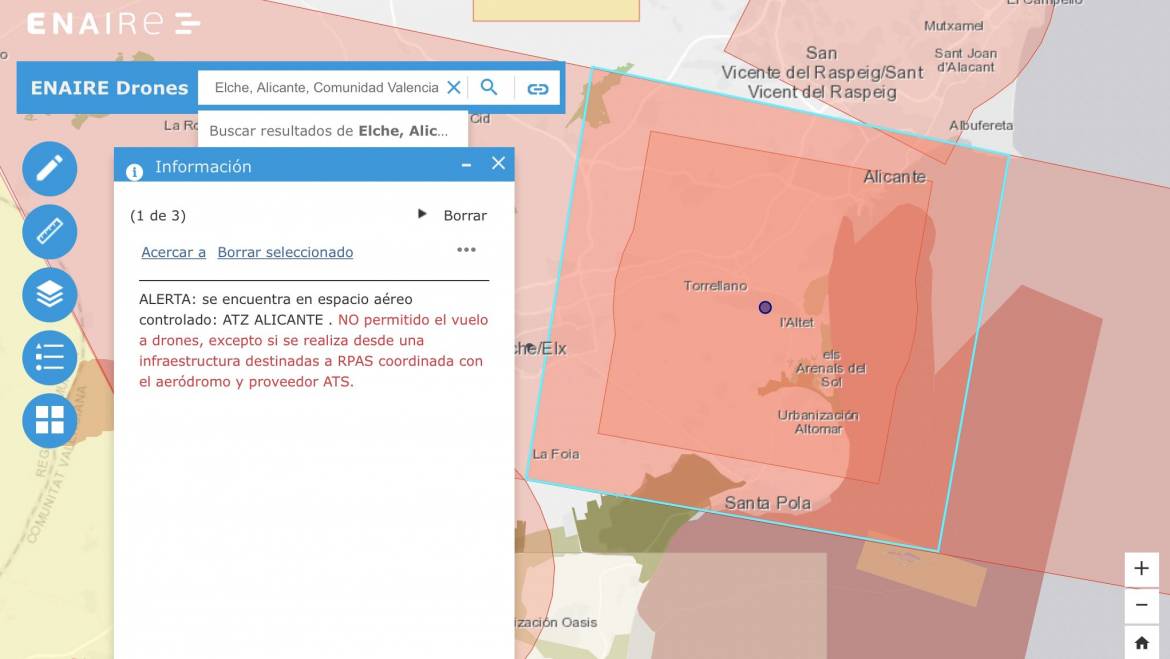Screen dimensions: 1170x659
Task: Open the map layers panel
Action: [49, 294]
